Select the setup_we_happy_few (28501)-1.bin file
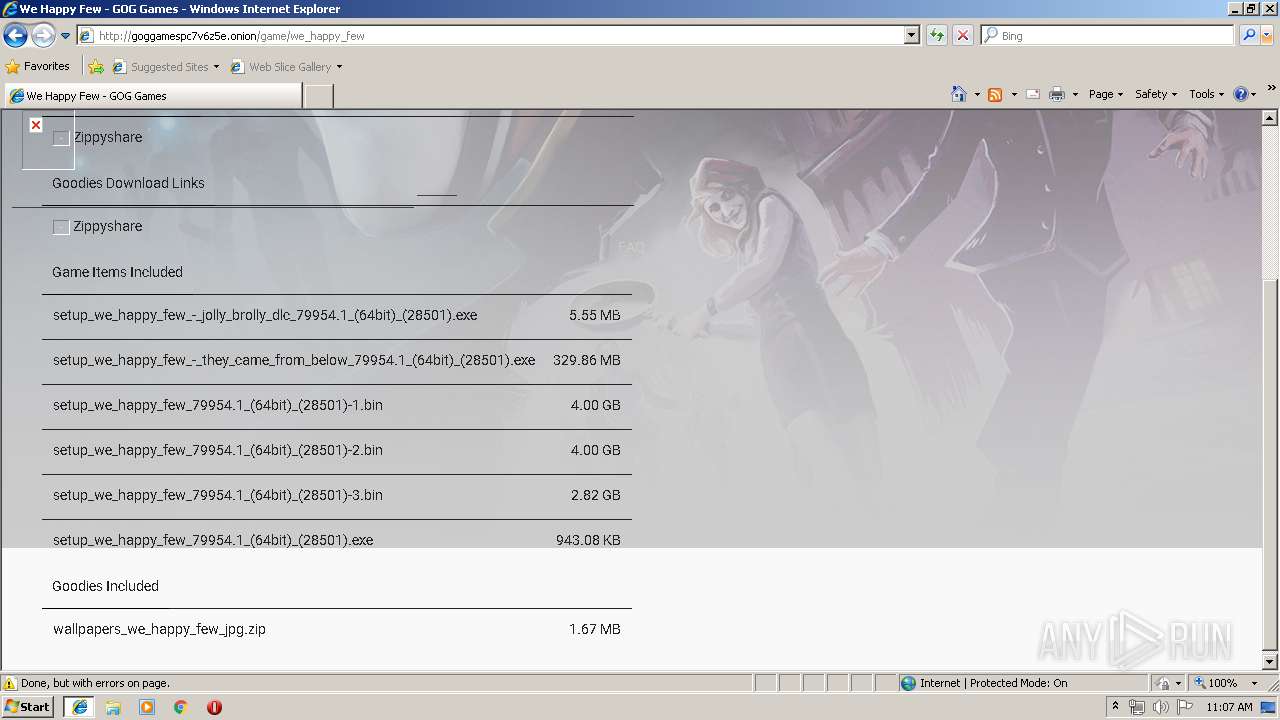The height and width of the screenshot is (720, 1280). tap(337, 406)
